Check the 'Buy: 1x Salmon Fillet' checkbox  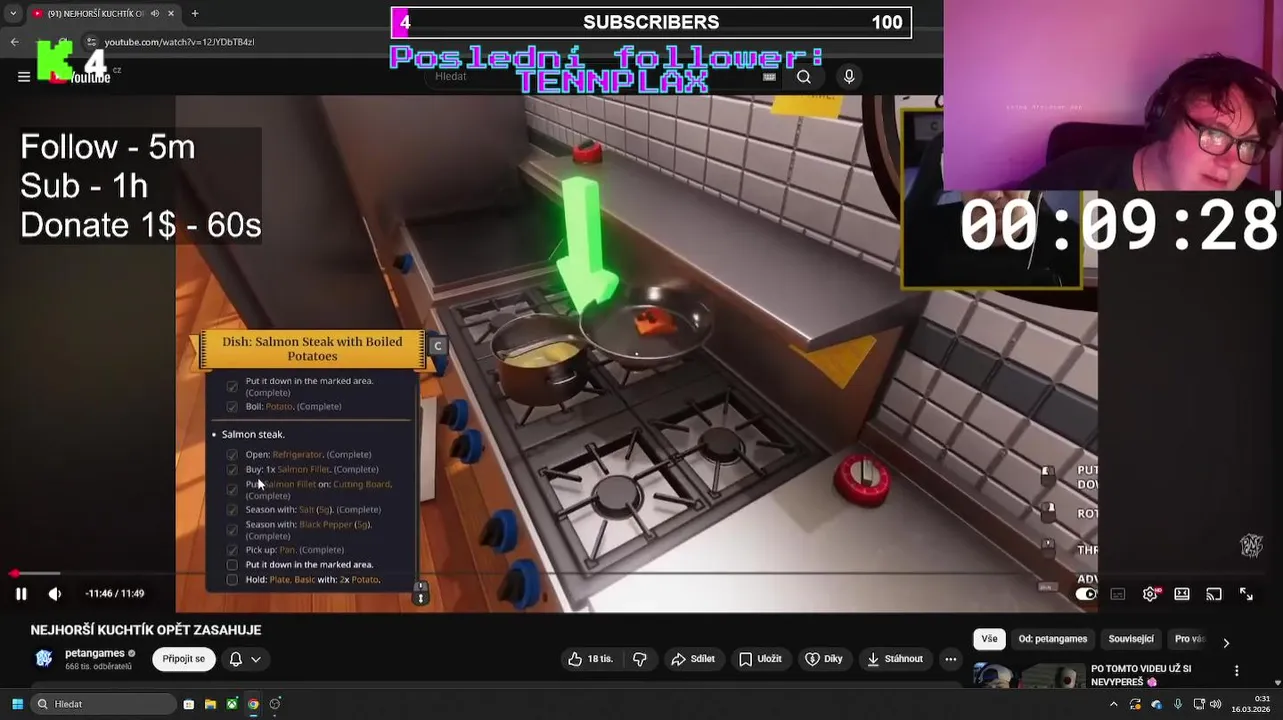coord(232,470)
